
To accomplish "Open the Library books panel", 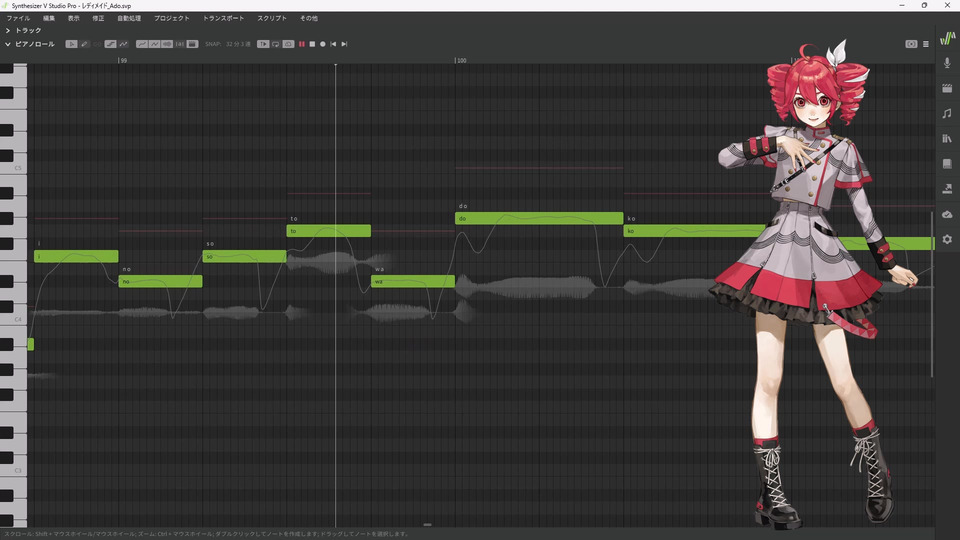I will 947,138.
